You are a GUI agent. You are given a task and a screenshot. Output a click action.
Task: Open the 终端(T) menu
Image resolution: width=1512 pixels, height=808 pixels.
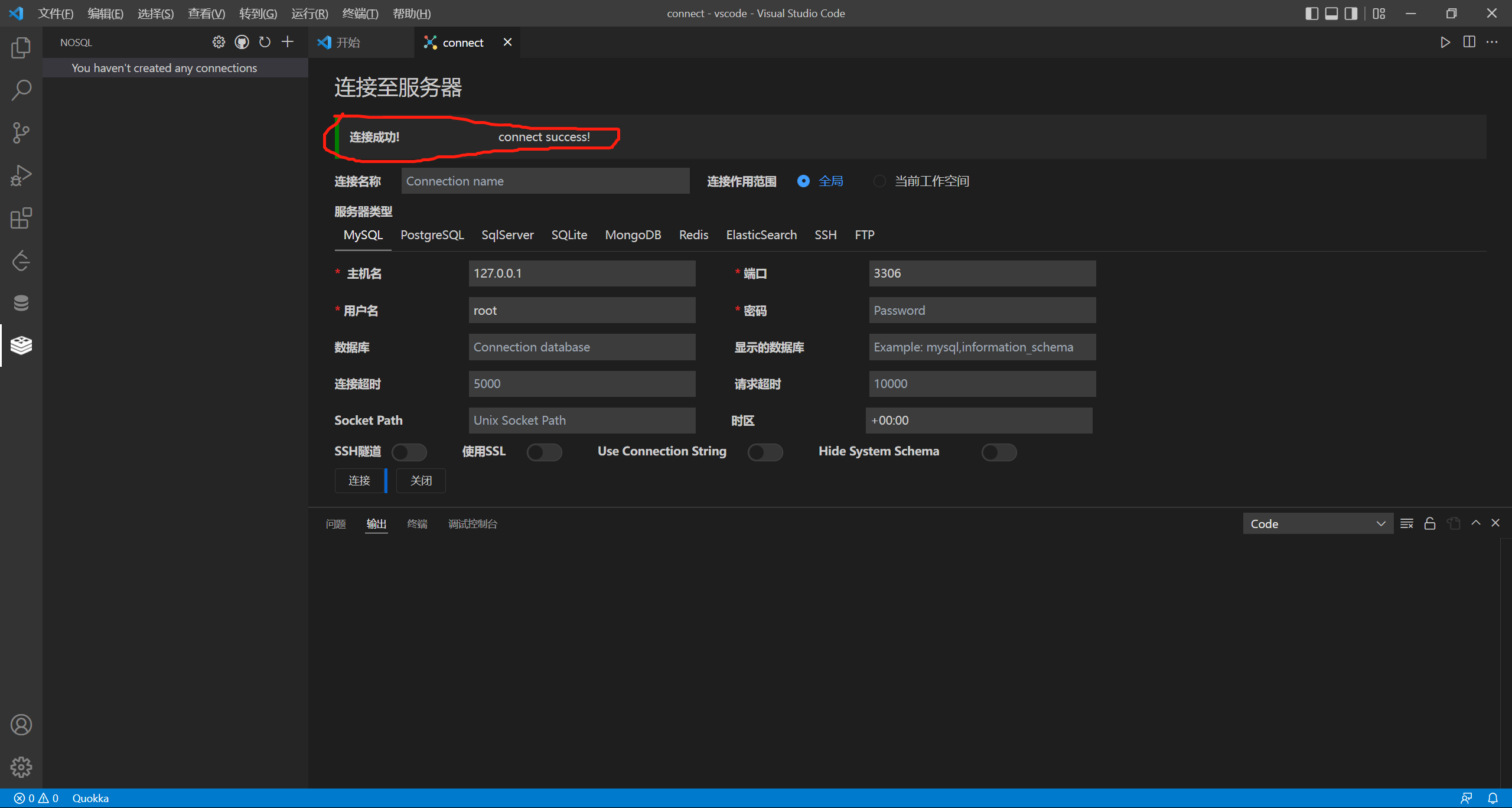pyautogui.click(x=360, y=13)
